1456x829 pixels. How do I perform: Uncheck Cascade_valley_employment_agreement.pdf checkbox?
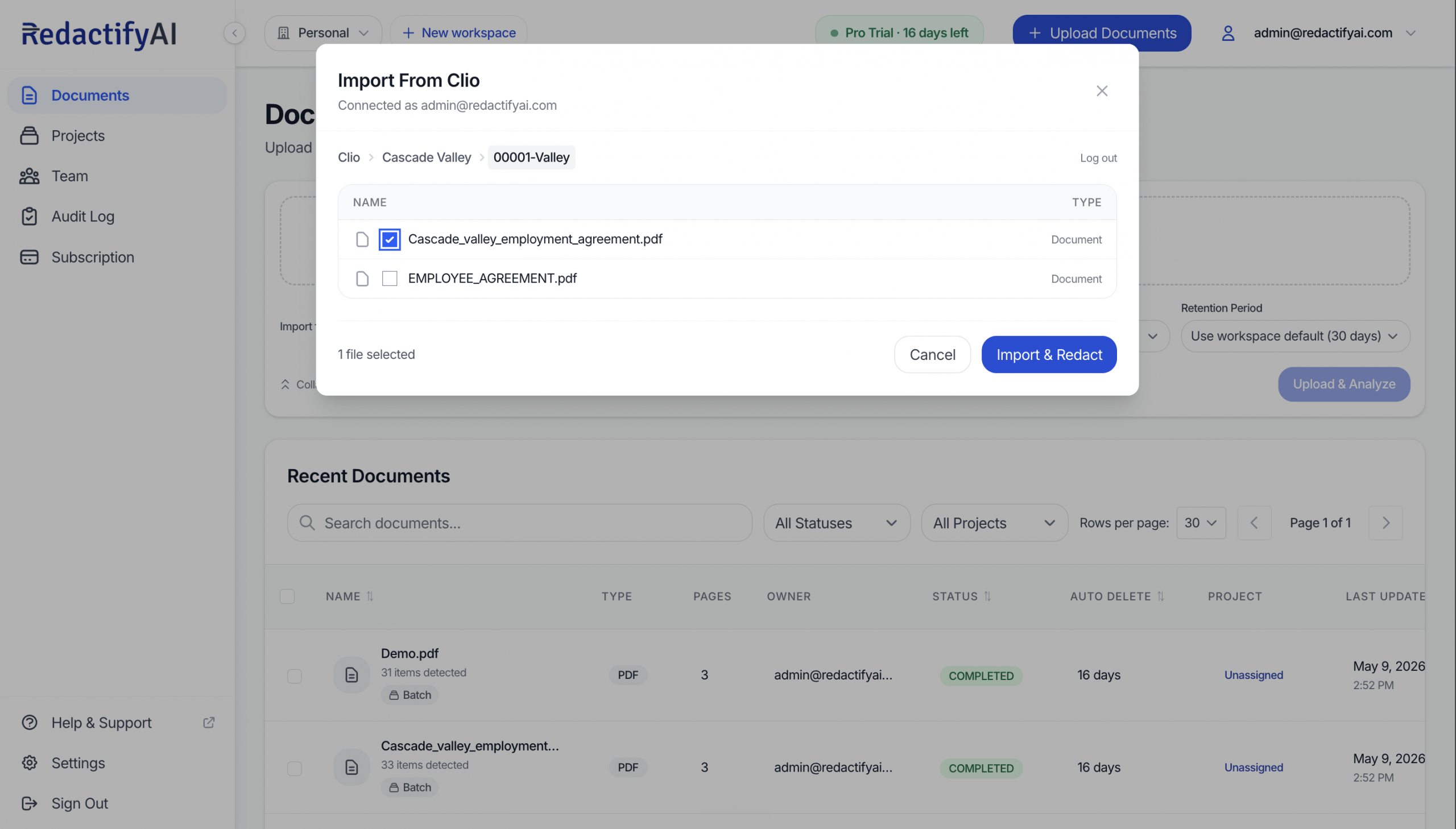click(x=390, y=239)
